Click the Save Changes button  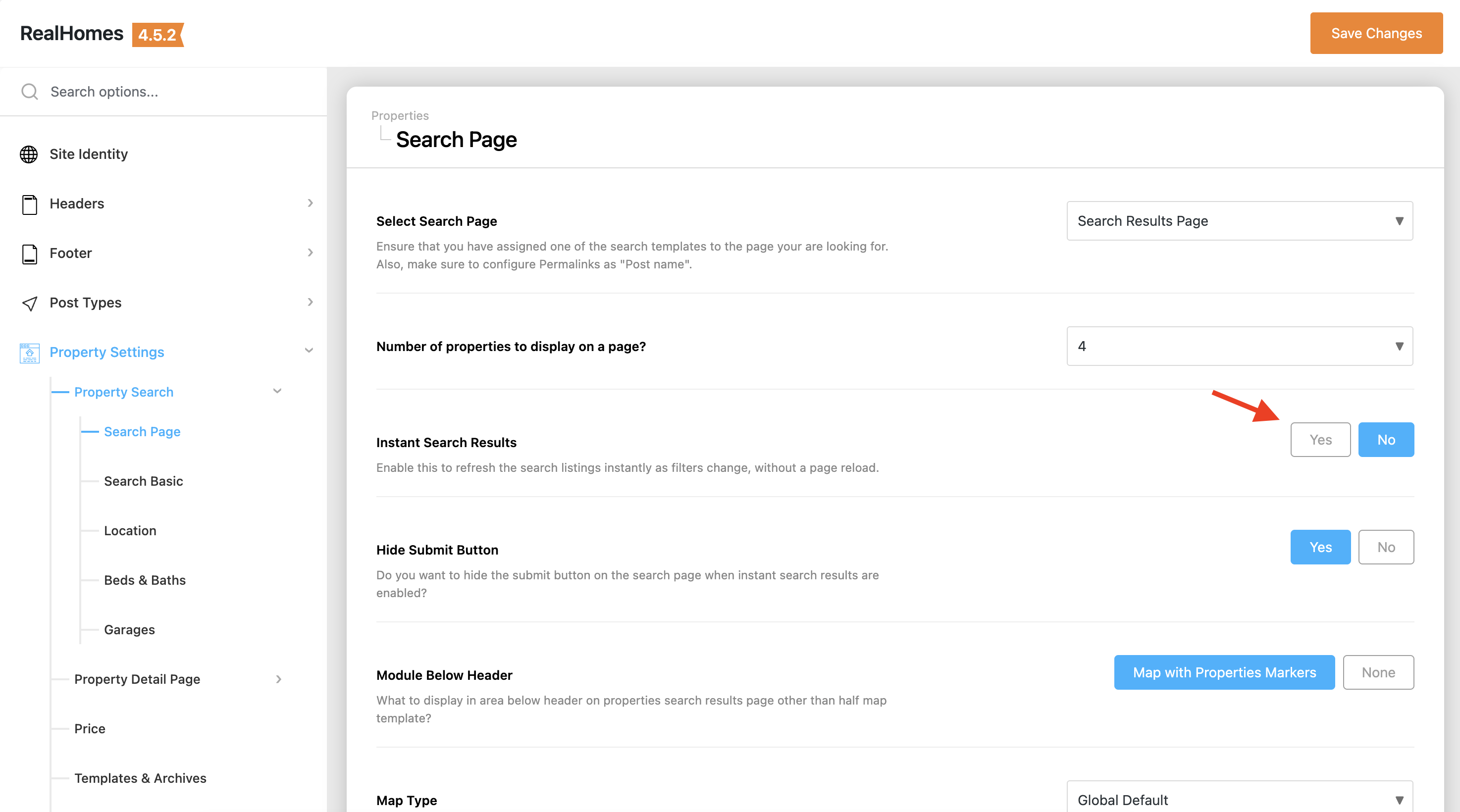[1376, 33]
